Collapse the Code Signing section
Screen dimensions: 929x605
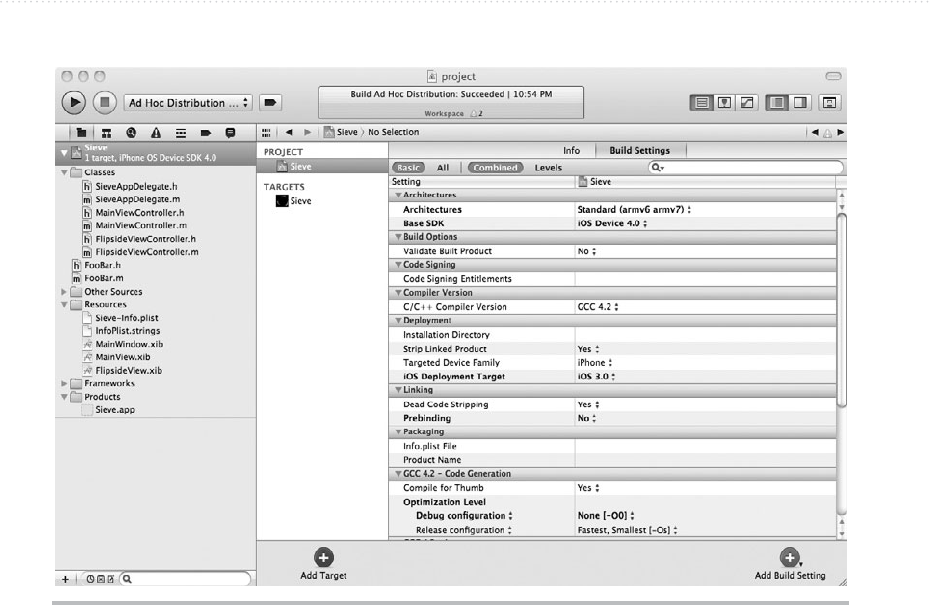pyautogui.click(x=398, y=265)
